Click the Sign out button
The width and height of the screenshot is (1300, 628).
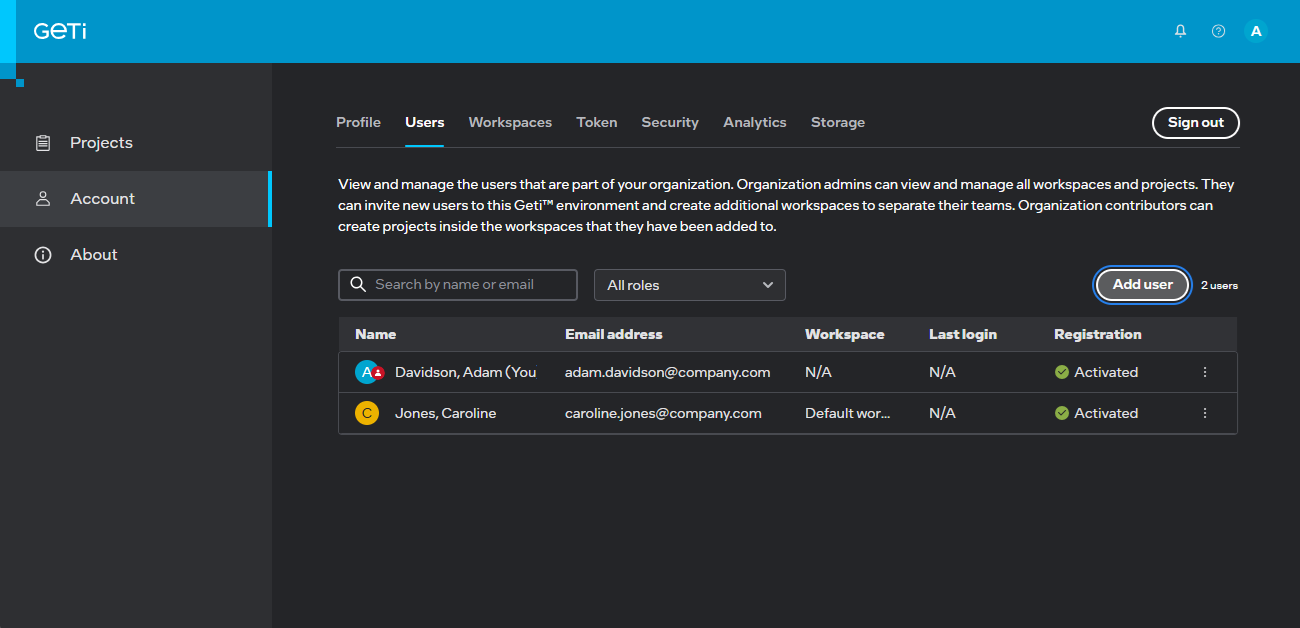pyautogui.click(x=1196, y=122)
